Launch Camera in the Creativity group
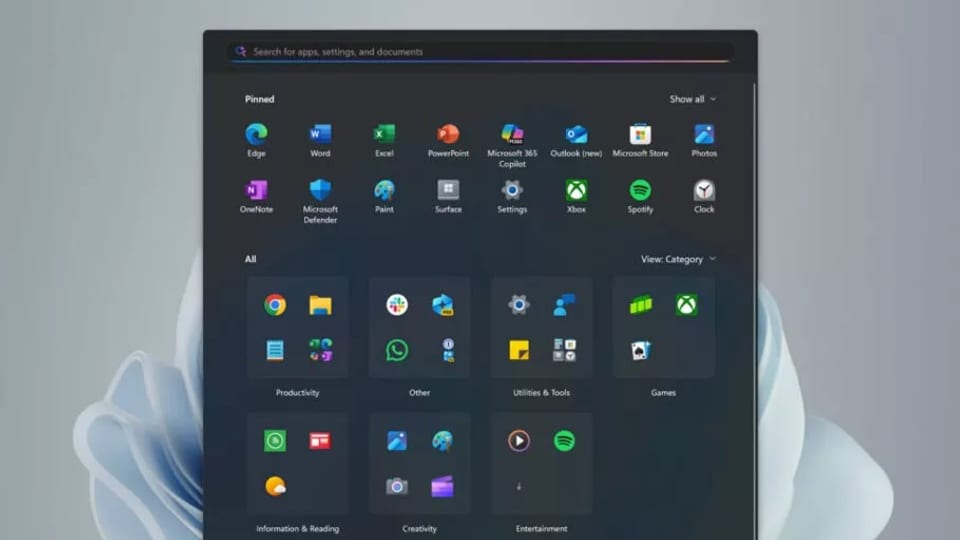960x540 pixels. point(397,486)
